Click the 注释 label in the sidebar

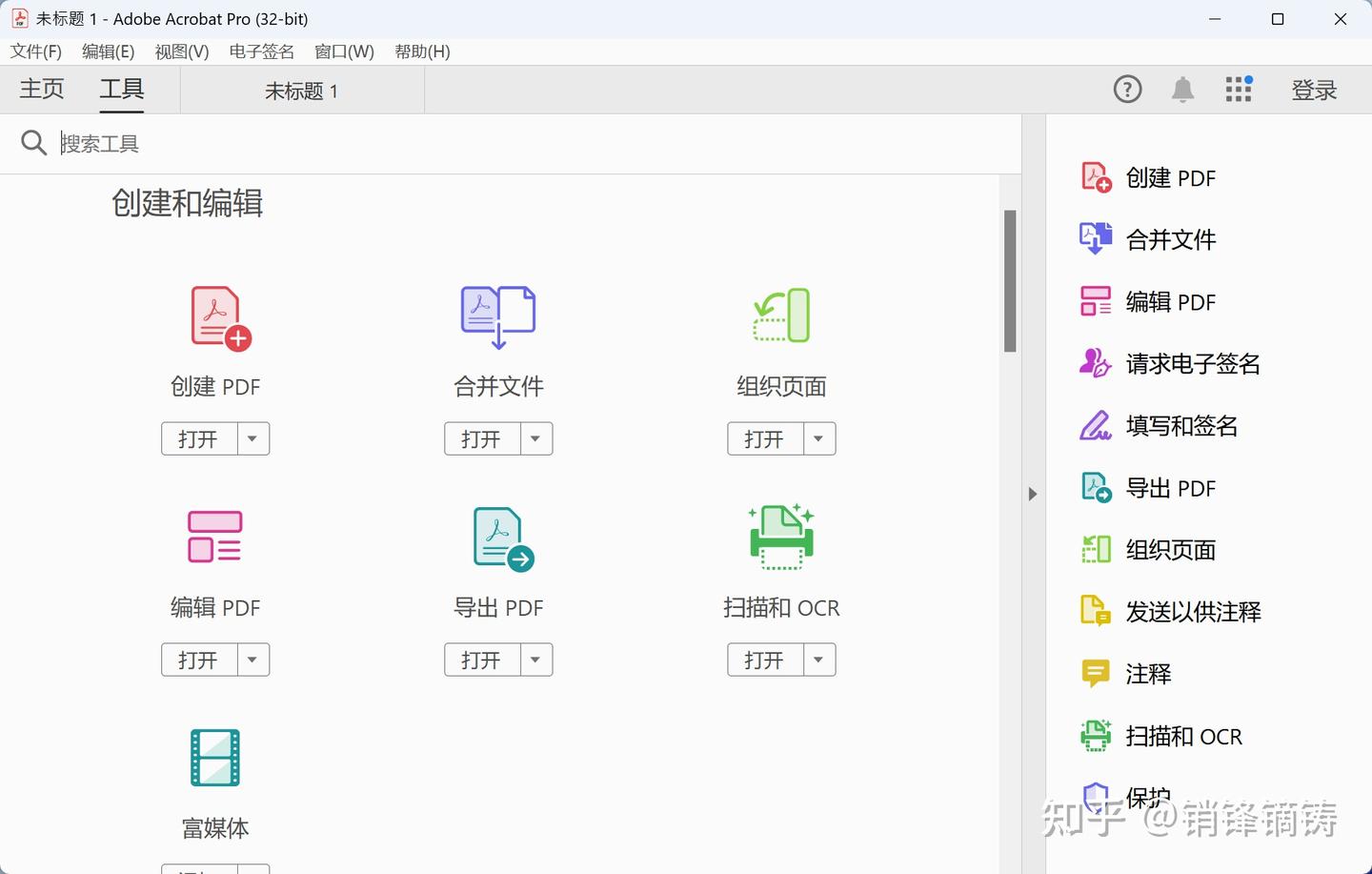tap(1148, 674)
